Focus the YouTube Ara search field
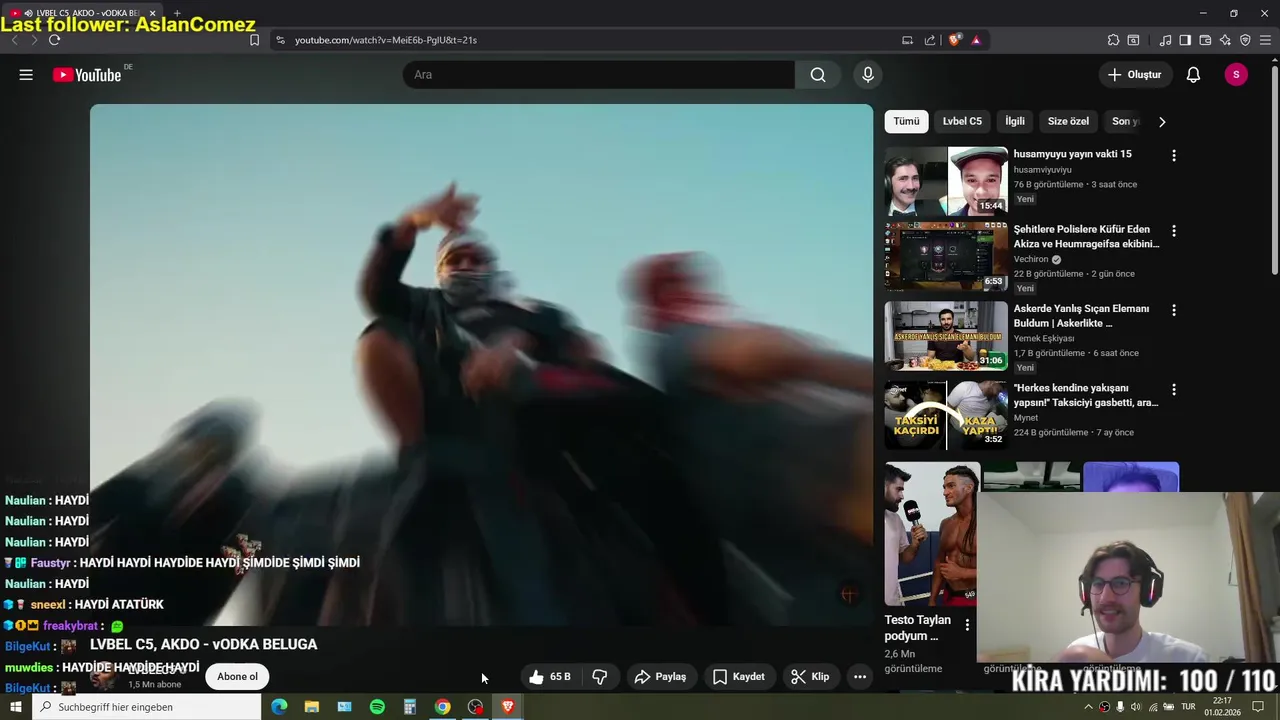The height and width of the screenshot is (720, 1280). [x=600, y=75]
